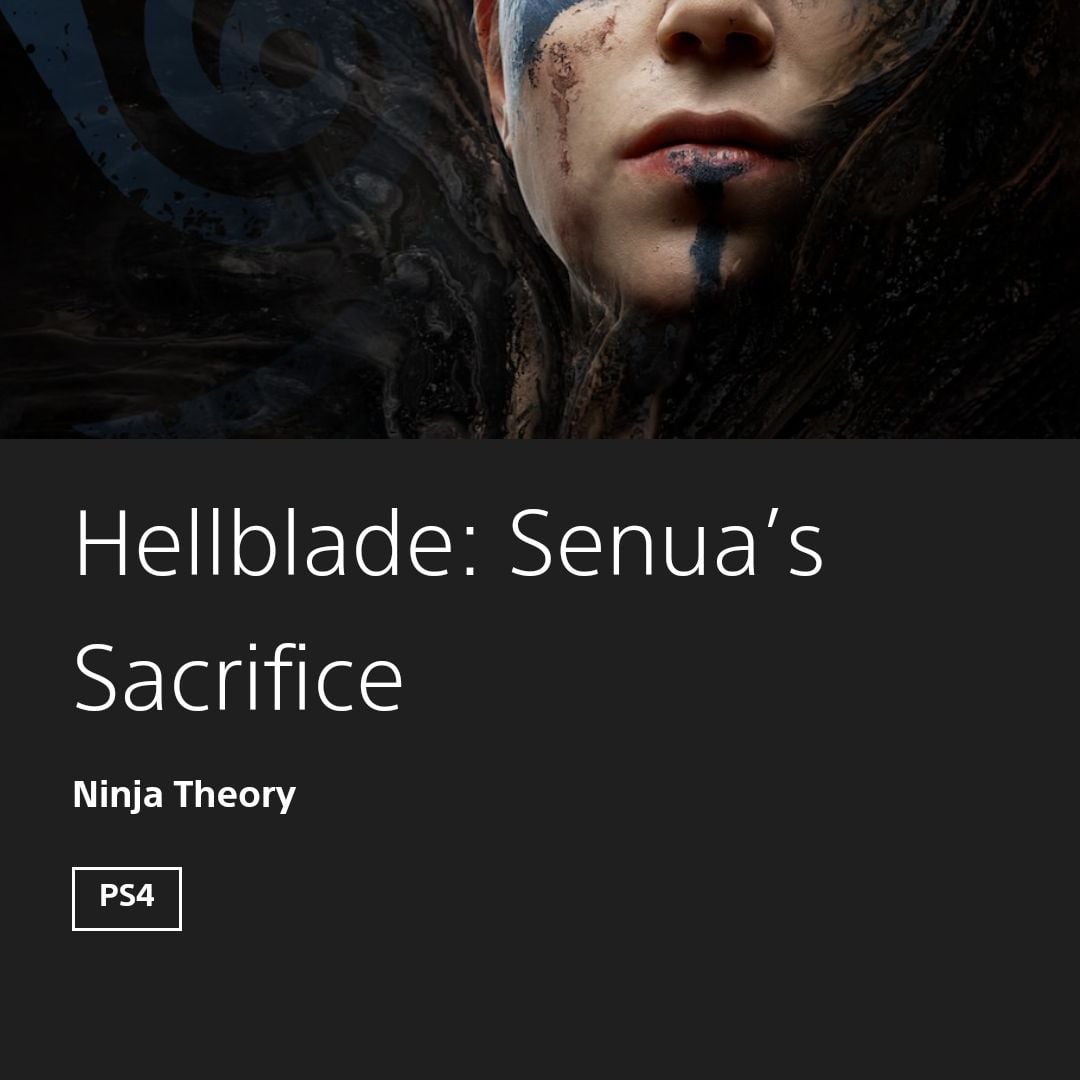The width and height of the screenshot is (1080, 1080).
Task: Click the word Theory in publisher name
Action: point(235,794)
